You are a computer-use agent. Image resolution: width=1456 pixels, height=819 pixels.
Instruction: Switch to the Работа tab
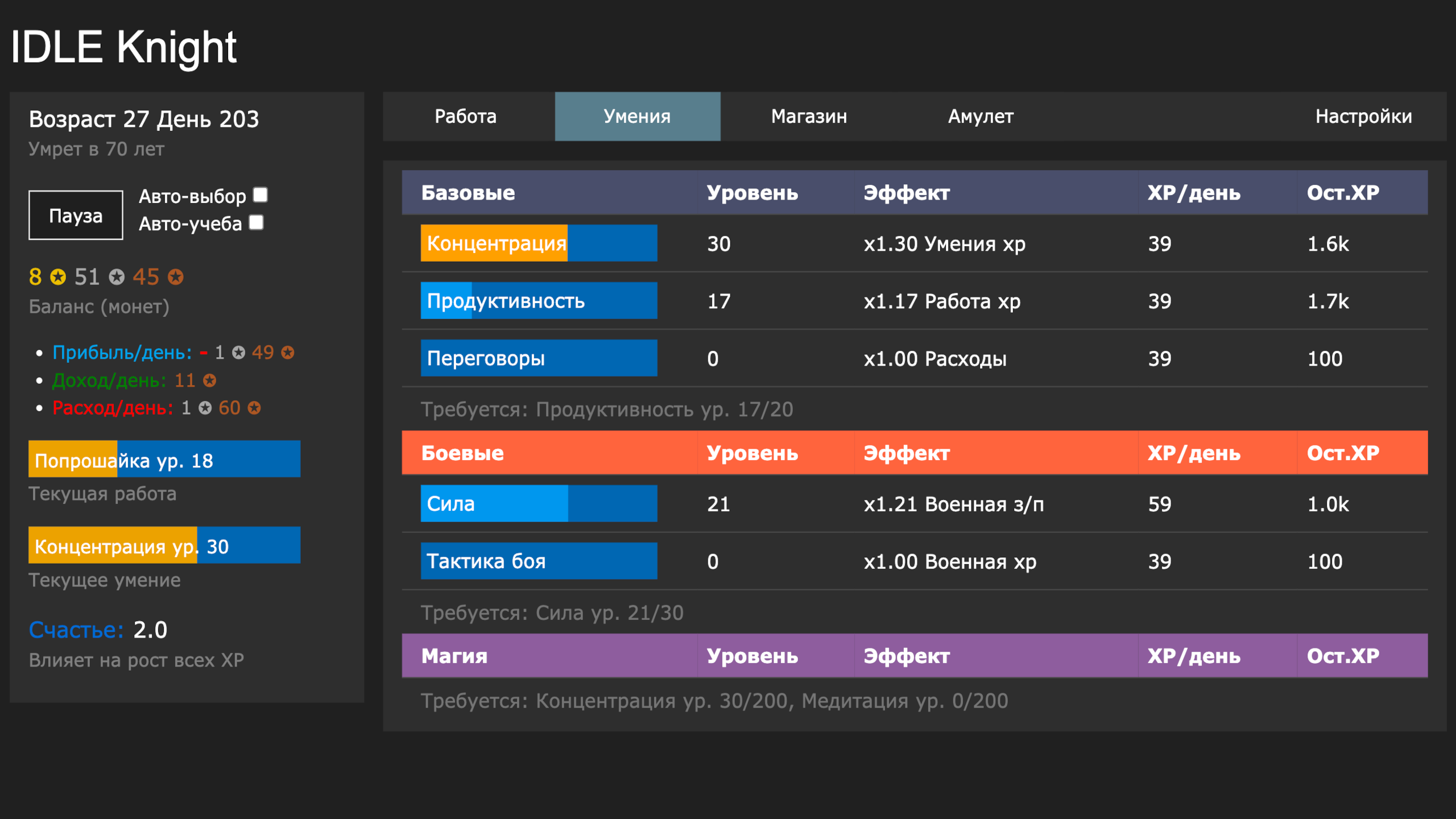point(465,116)
